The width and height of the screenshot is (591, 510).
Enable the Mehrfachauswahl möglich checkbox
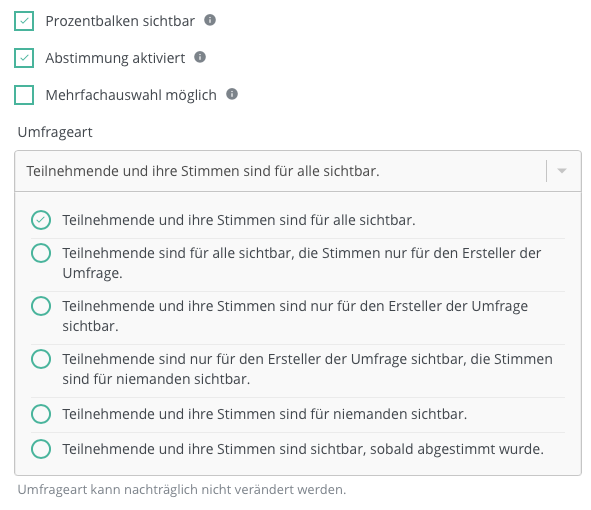pyautogui.click(x=24, y=95)
